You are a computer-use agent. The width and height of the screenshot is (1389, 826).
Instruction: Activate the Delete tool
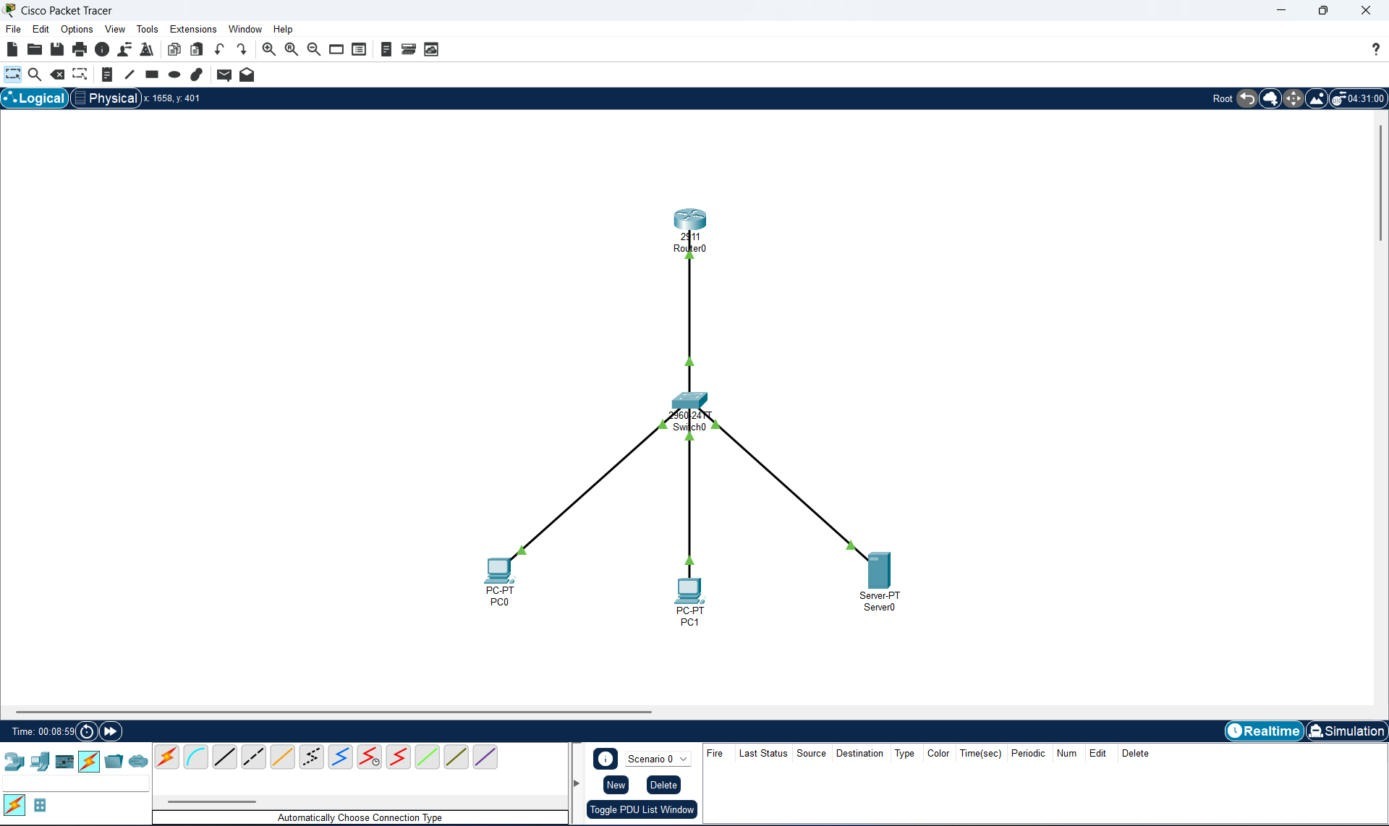click(57, 74)
